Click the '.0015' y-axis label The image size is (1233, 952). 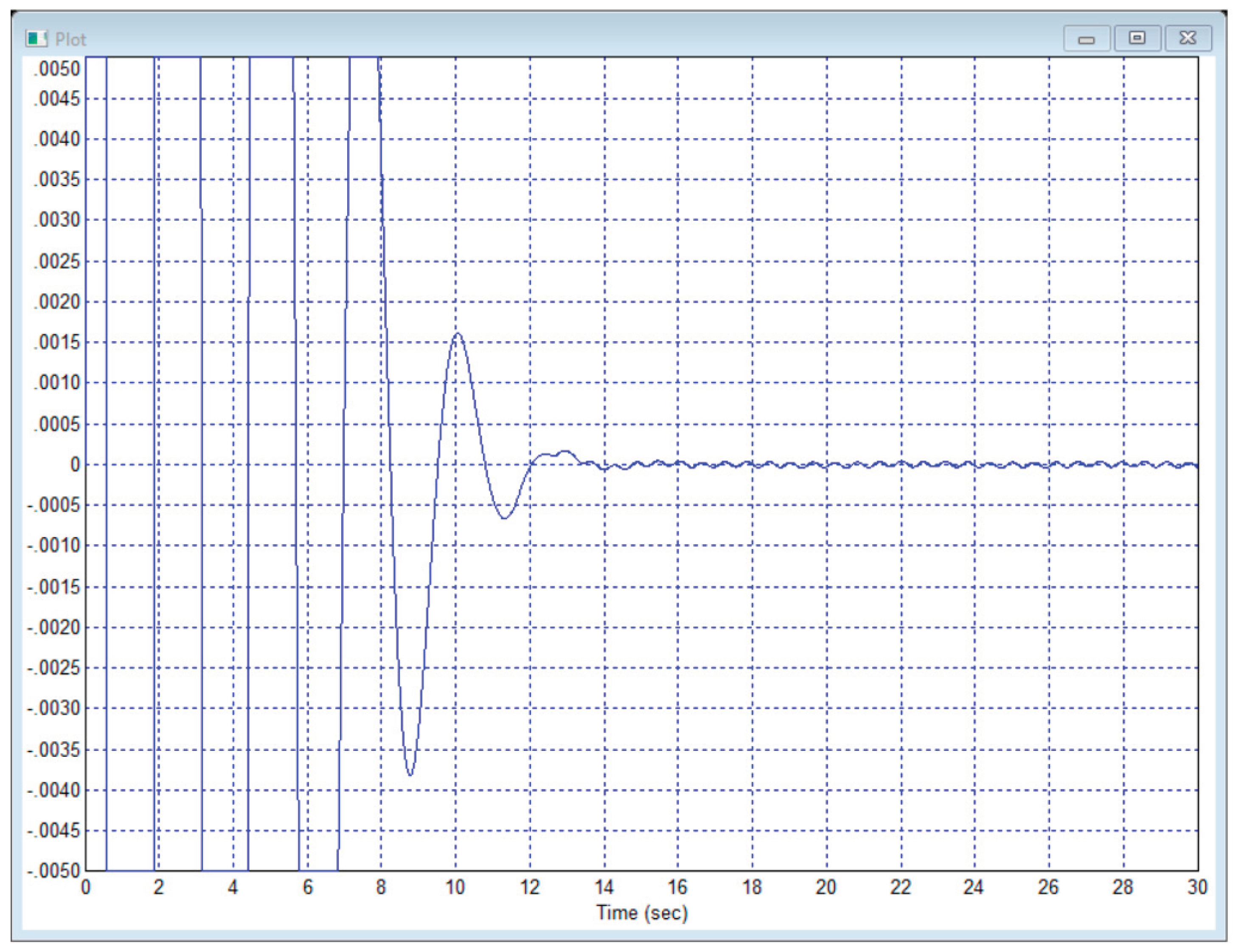pyautogui.click(x=57, y=342)
